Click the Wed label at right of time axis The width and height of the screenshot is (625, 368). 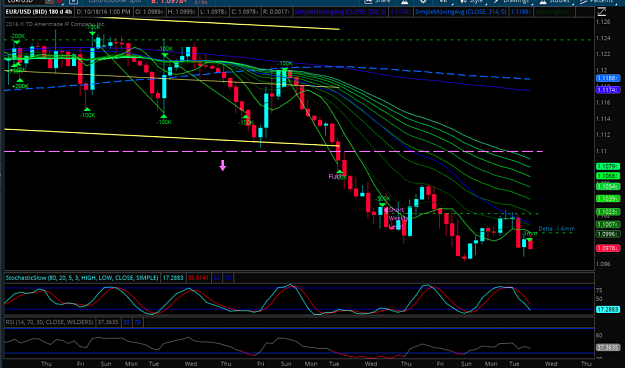(x=551, y=364)
